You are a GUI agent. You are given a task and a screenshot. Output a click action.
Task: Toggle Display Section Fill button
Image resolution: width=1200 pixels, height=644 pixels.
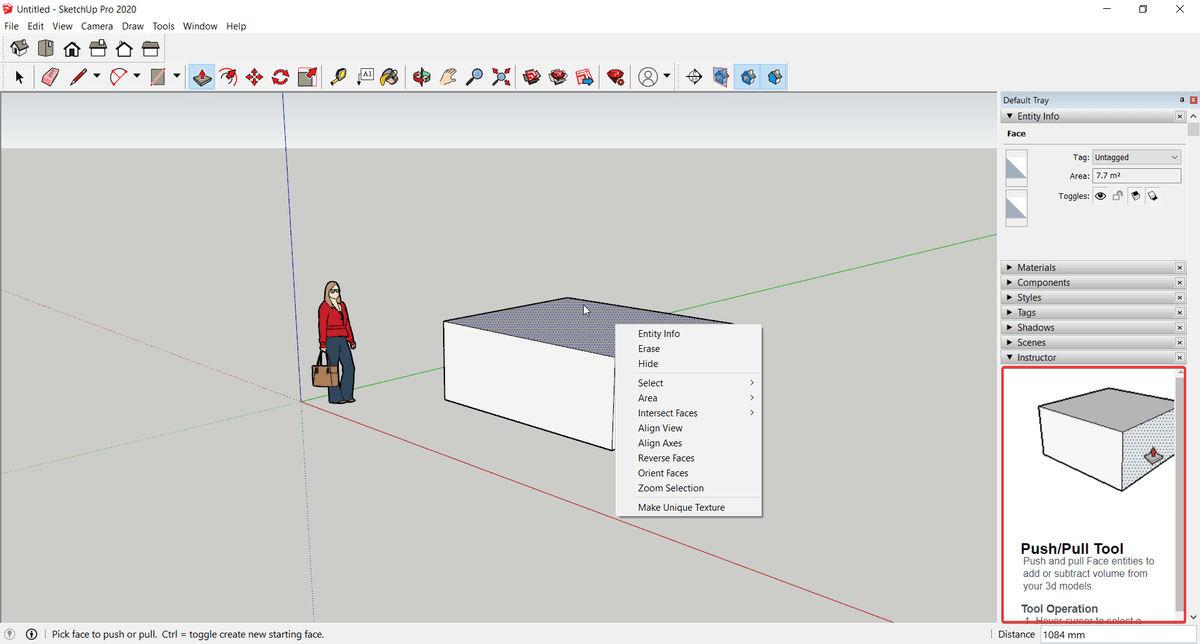click(x=774, y=77)
